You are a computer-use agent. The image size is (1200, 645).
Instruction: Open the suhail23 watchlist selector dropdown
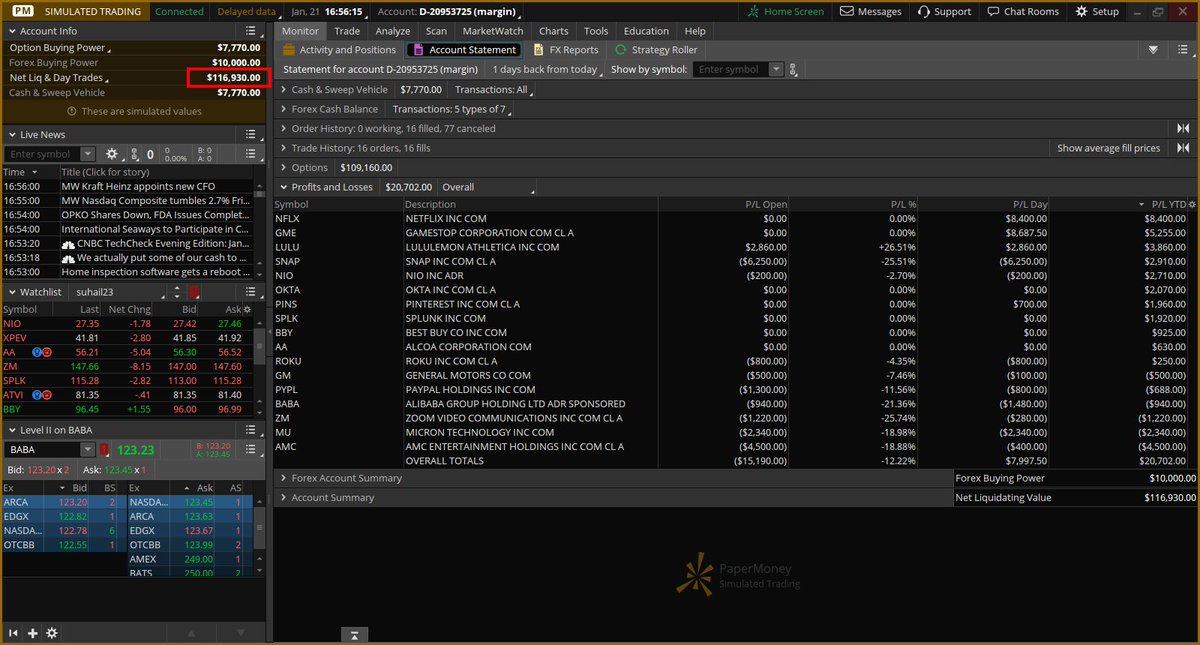point(121,291)
